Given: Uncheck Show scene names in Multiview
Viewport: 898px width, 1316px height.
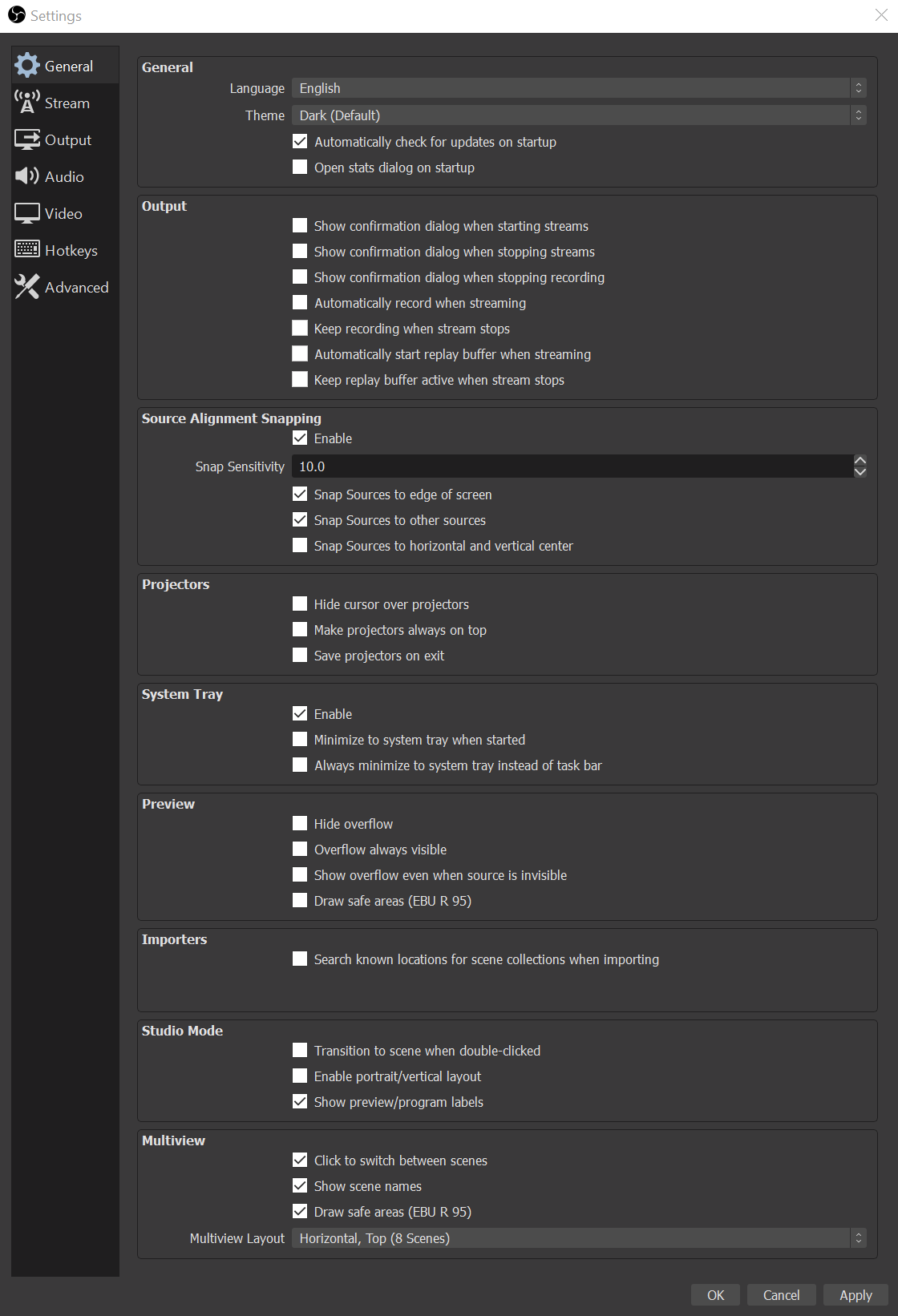Looking at the screenshot, I should coord(300,1185).
